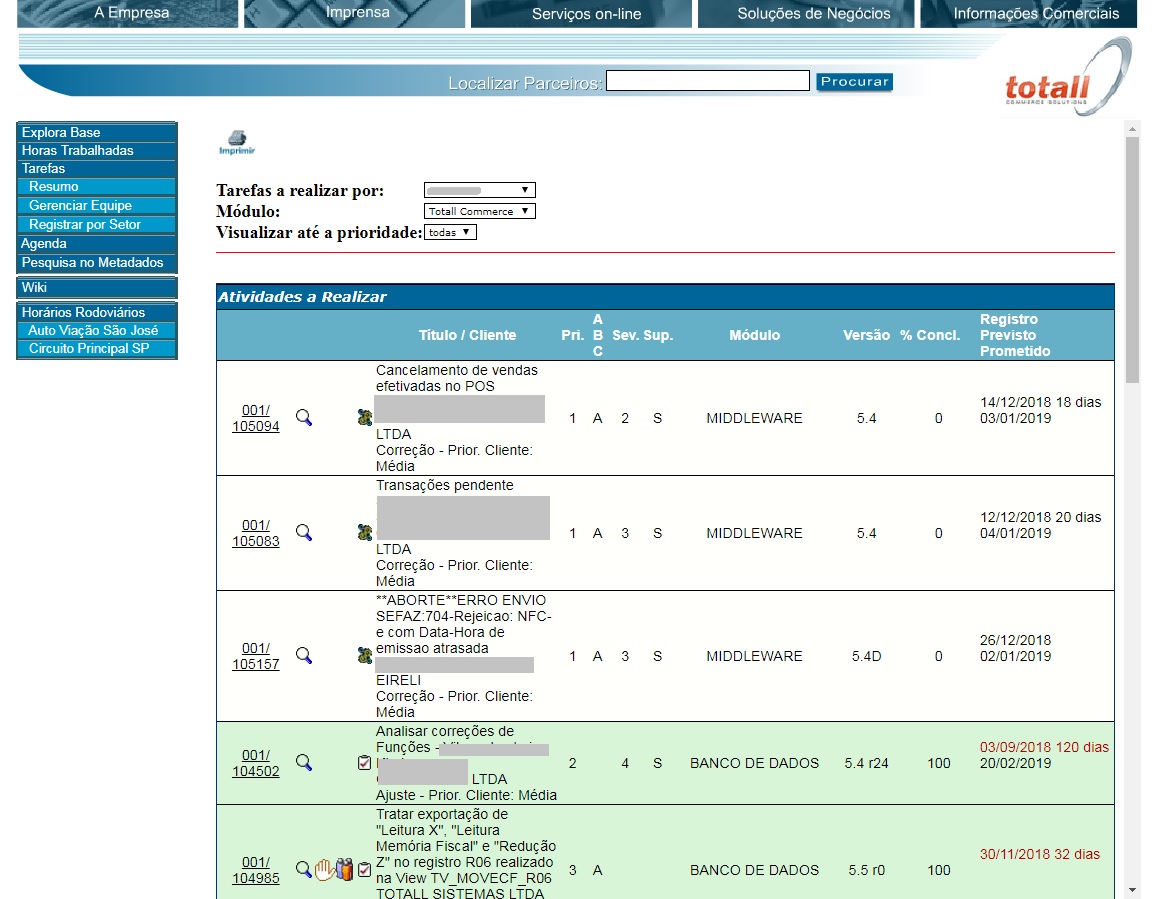Open Pesquisa no Metadados in the sidebar
The width and height of the screenshot is (1163, 899).
tap(97, 263)
